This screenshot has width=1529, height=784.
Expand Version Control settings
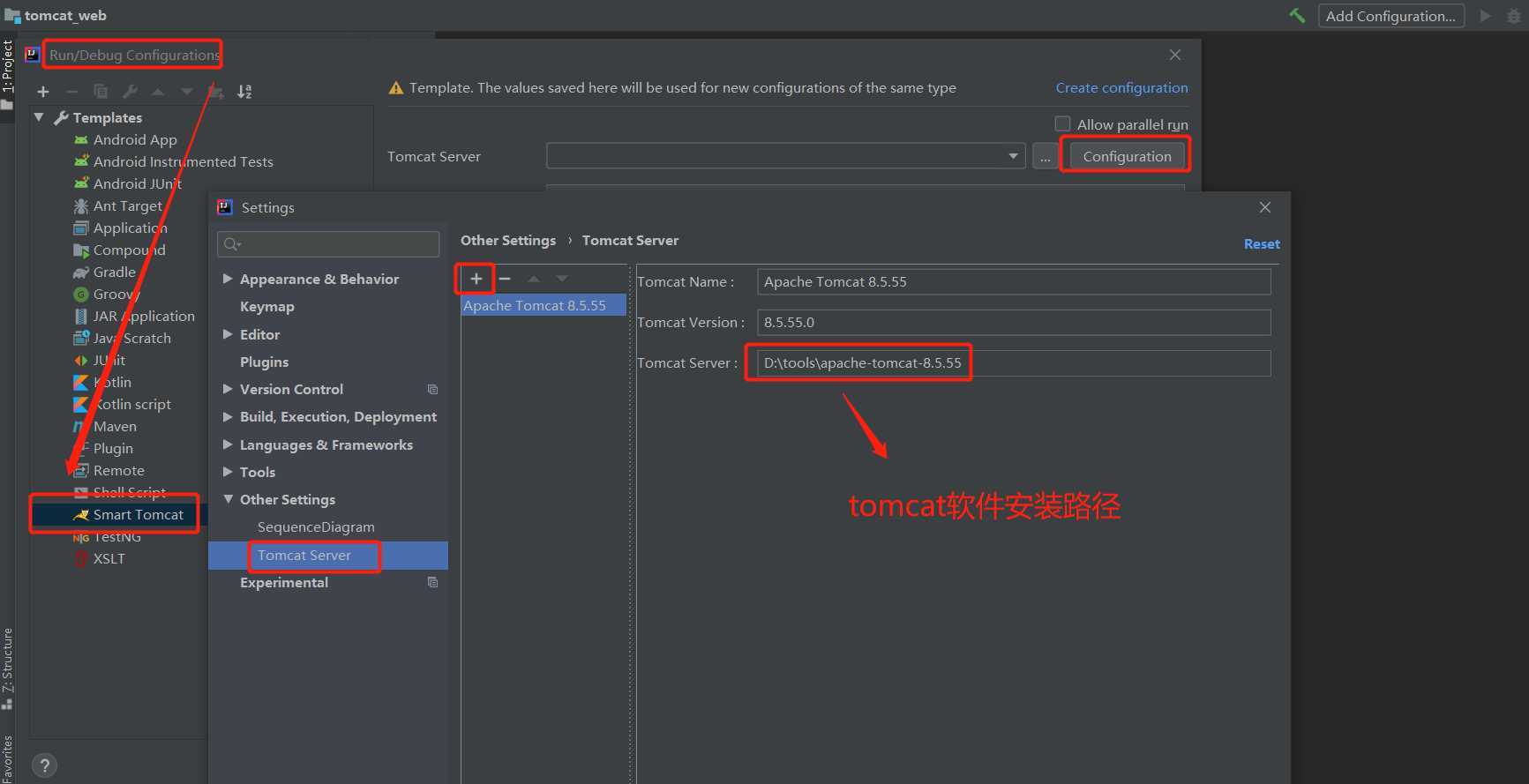click(x=228, y=389)
